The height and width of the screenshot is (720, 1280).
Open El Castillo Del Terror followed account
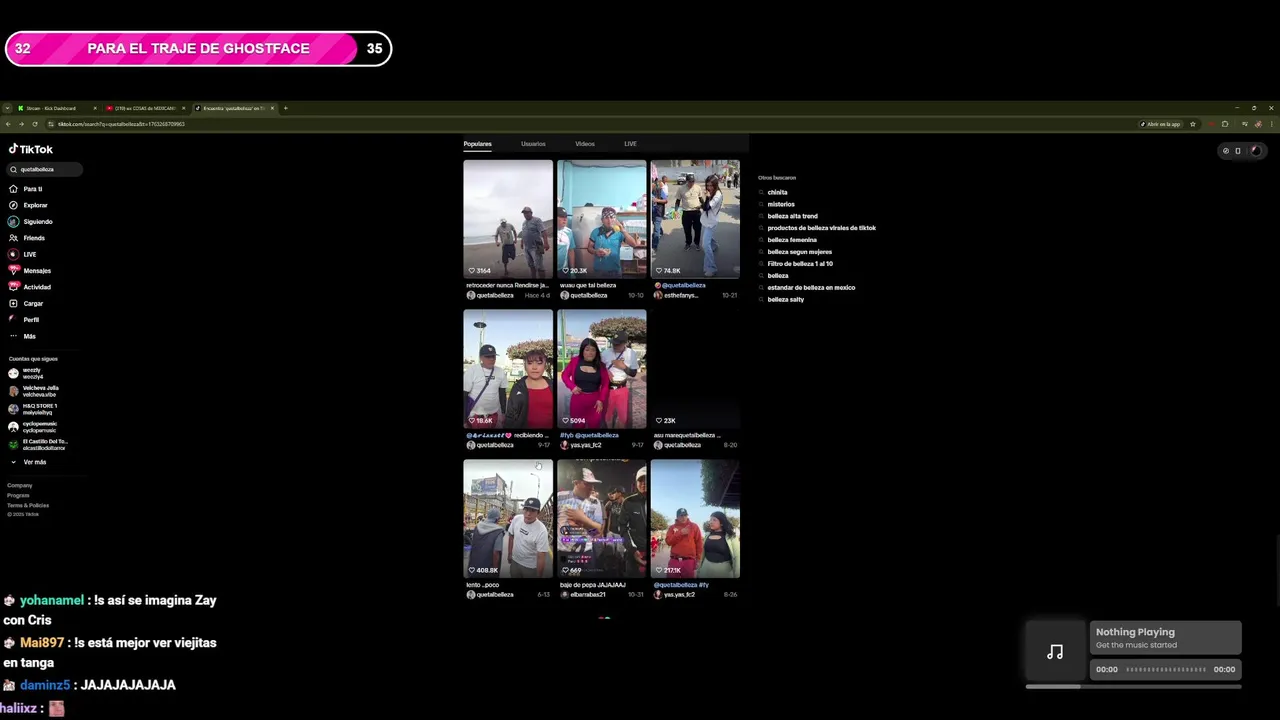tap(38, 445)
